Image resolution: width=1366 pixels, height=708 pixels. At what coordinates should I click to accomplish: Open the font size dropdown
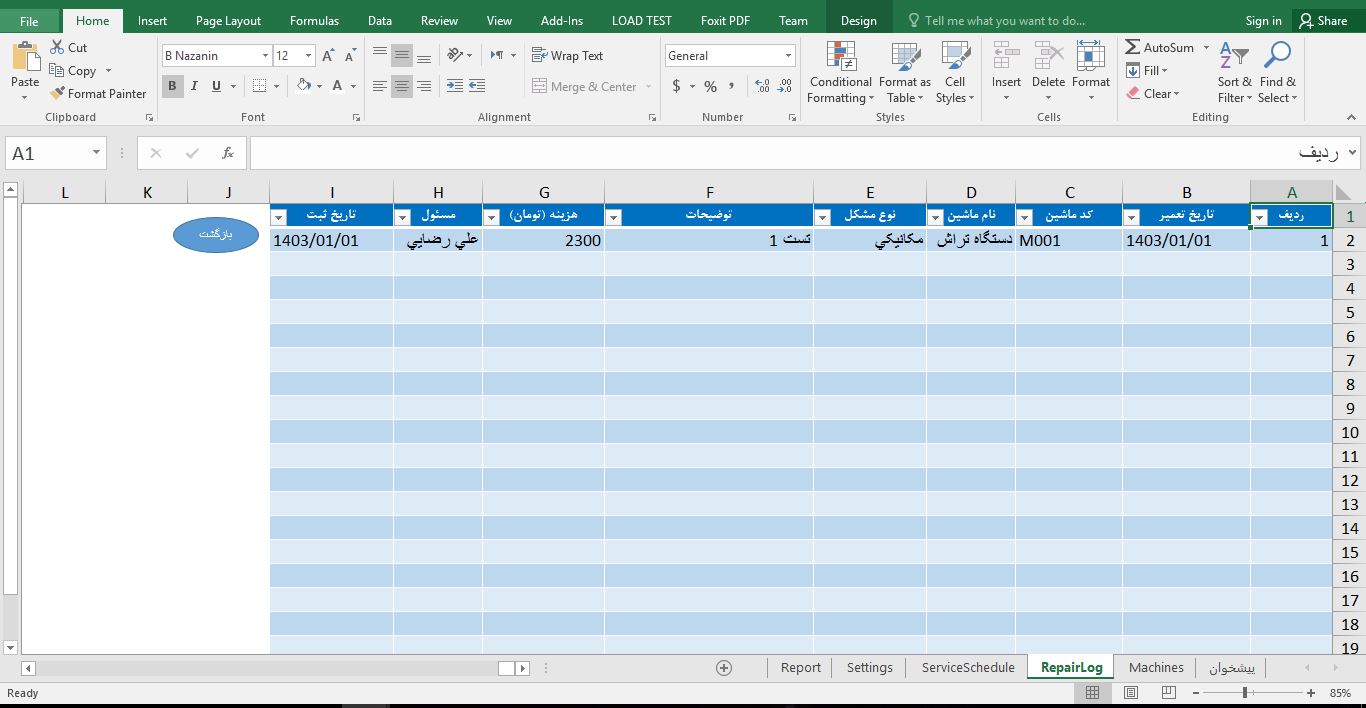(309, 56)
